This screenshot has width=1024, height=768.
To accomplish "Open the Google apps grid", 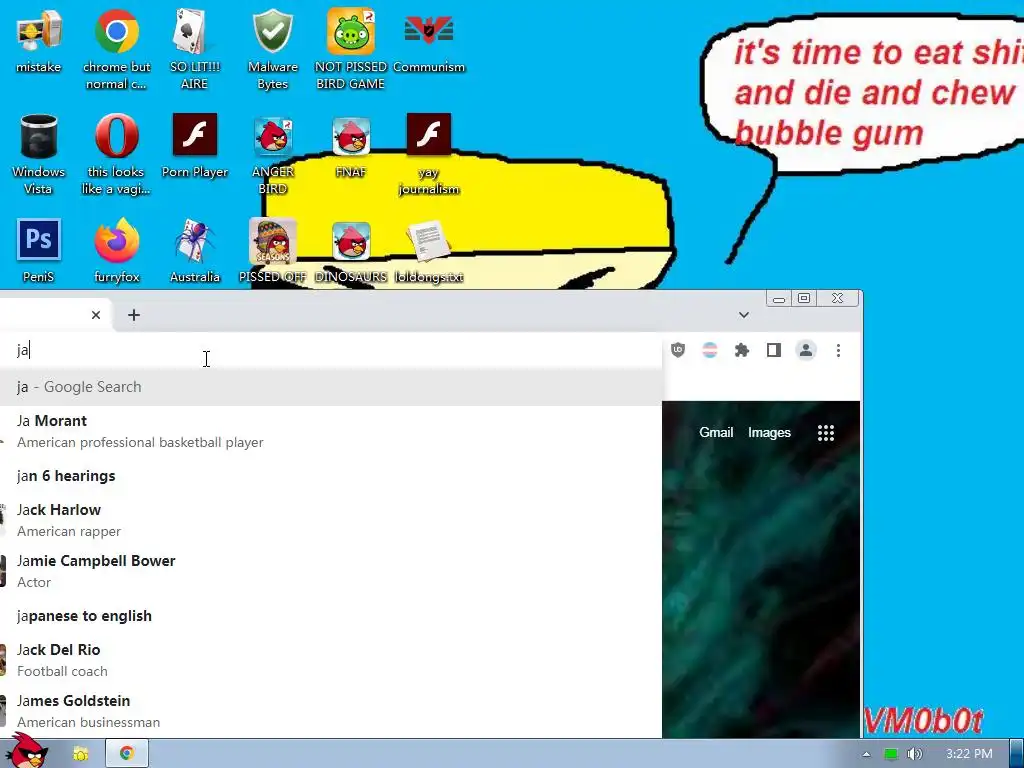I will pos(825,432).
